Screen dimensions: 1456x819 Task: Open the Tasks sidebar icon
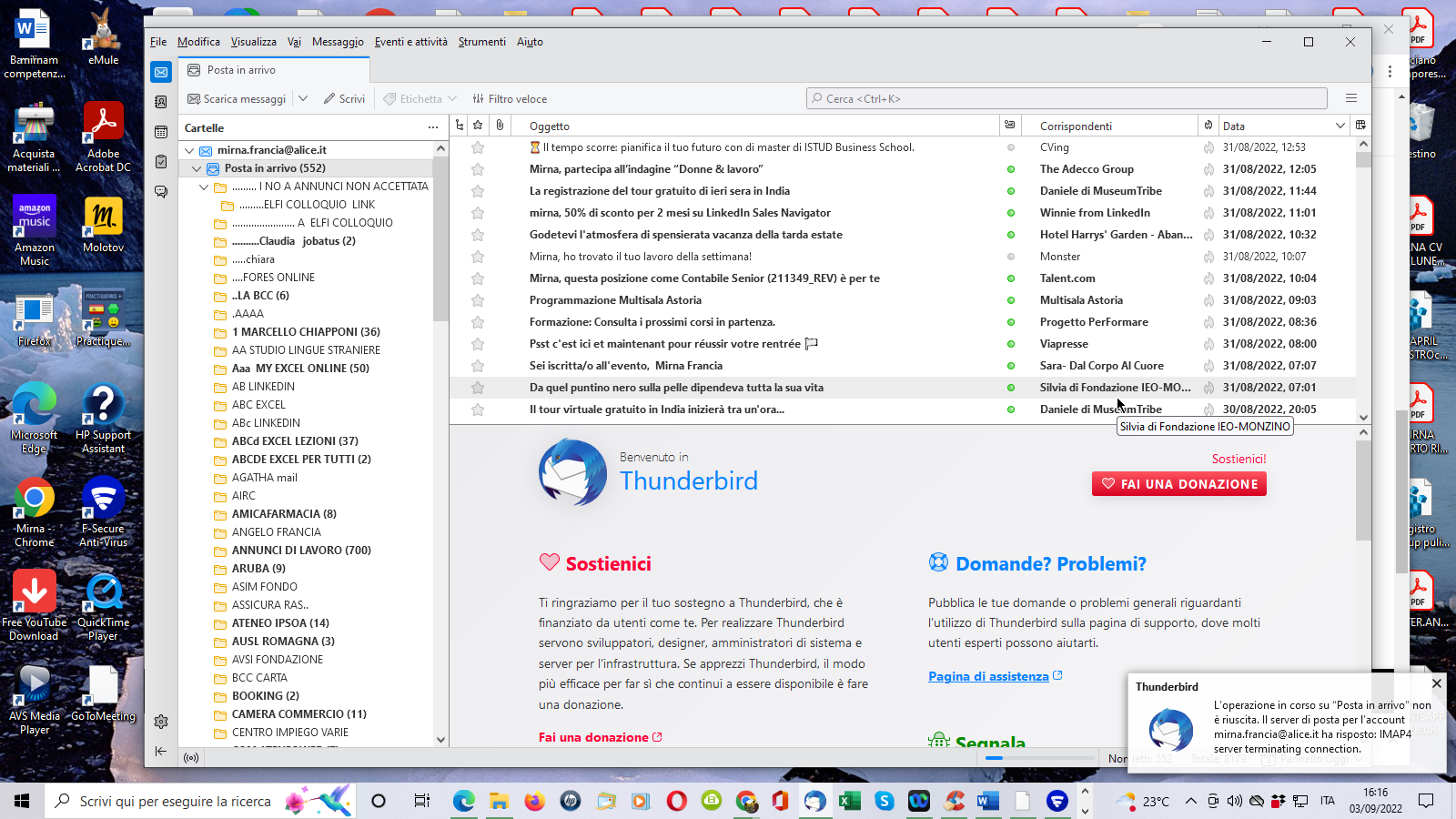click(161, 162)
